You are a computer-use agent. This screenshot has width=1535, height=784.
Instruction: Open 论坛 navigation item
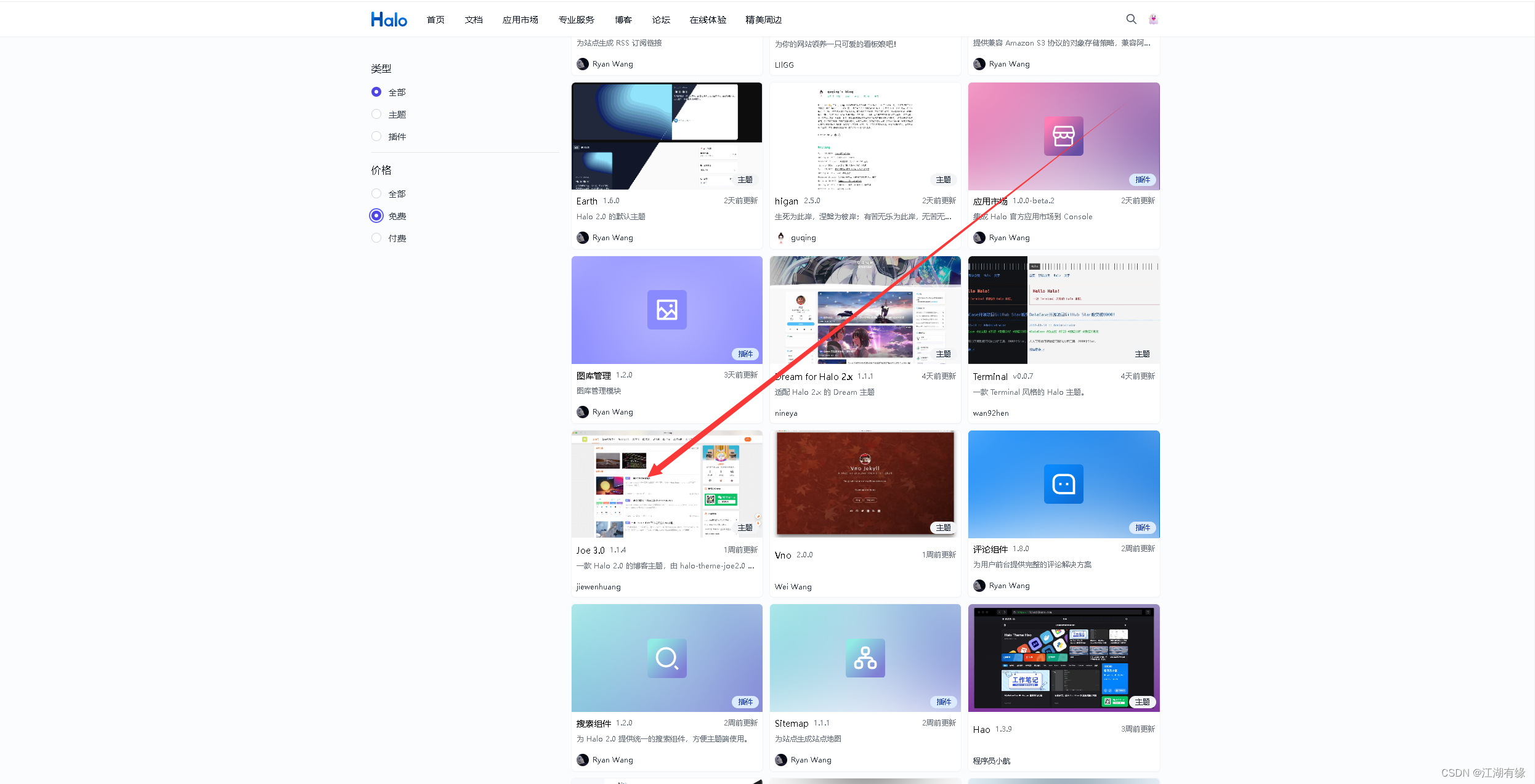click(661, 20)
